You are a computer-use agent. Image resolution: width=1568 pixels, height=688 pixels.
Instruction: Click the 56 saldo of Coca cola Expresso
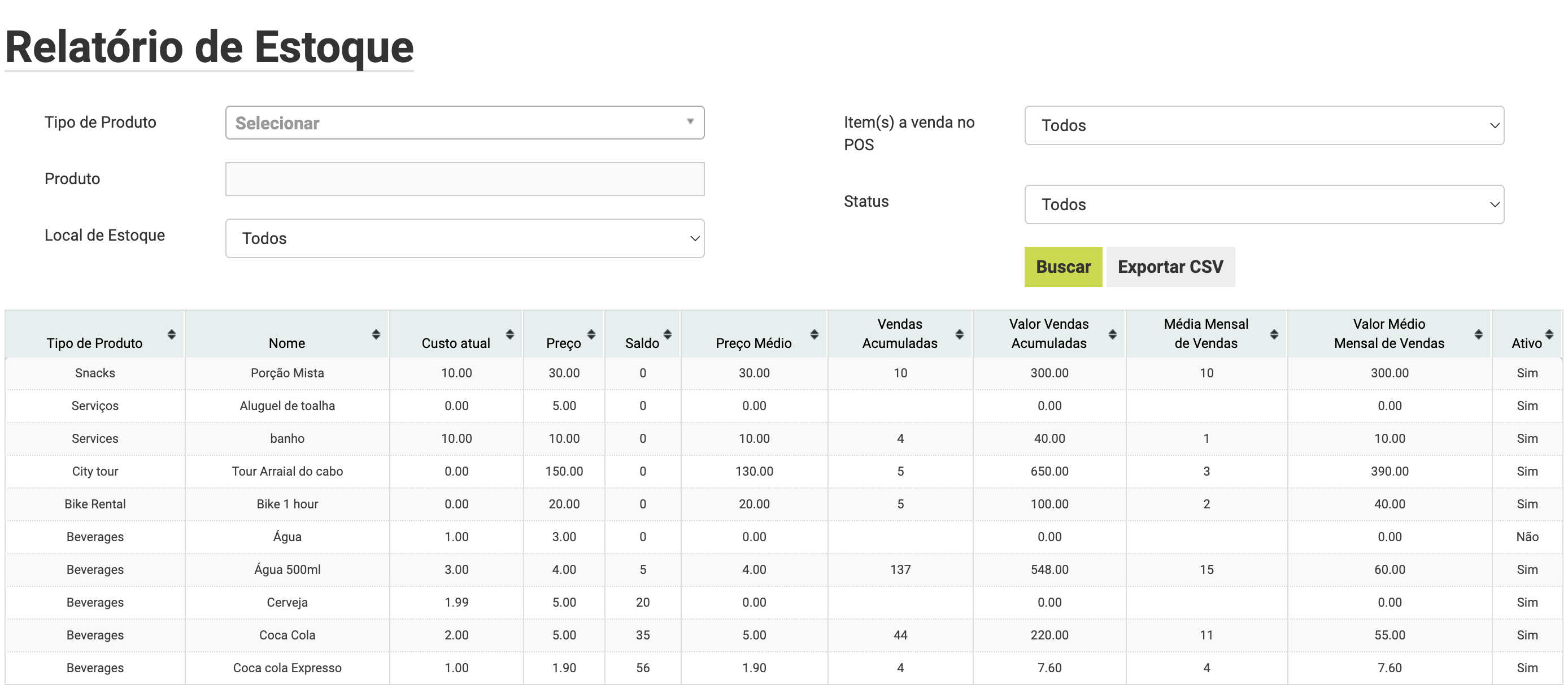(643, 669)
